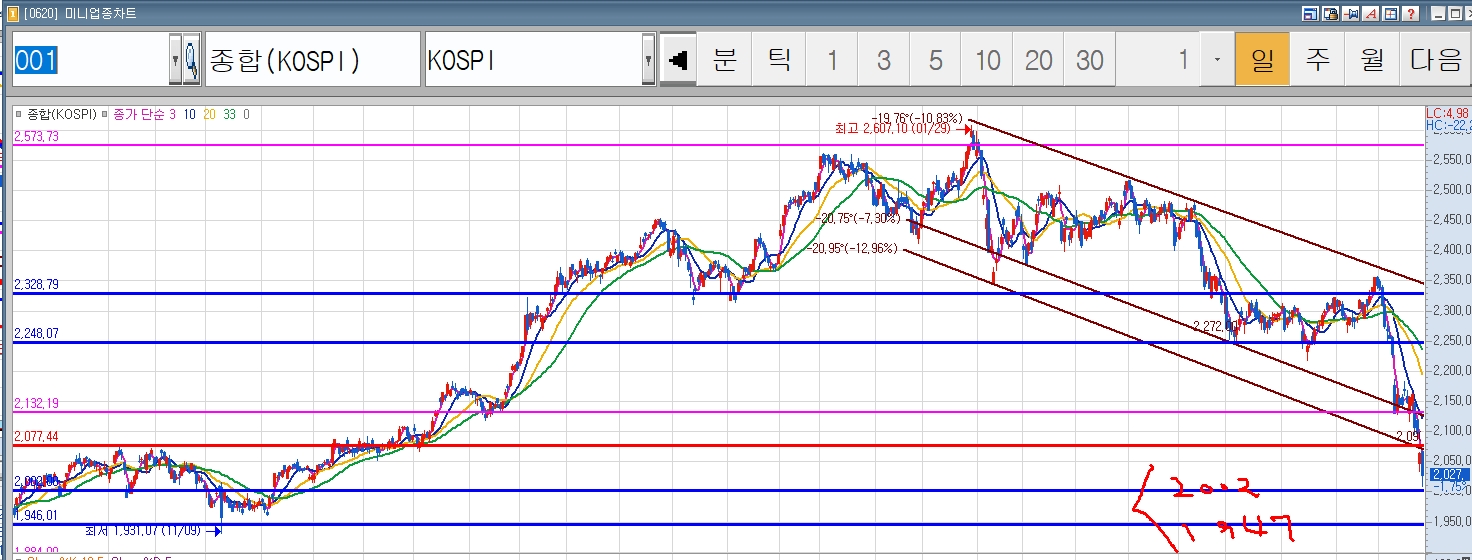Click the 2,132.19 magenta line label

pyautogui.click(x=36, y=403)
